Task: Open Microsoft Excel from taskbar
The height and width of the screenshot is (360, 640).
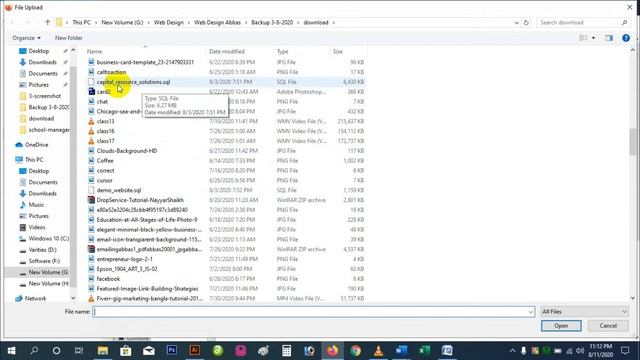Action: point(424,351)
